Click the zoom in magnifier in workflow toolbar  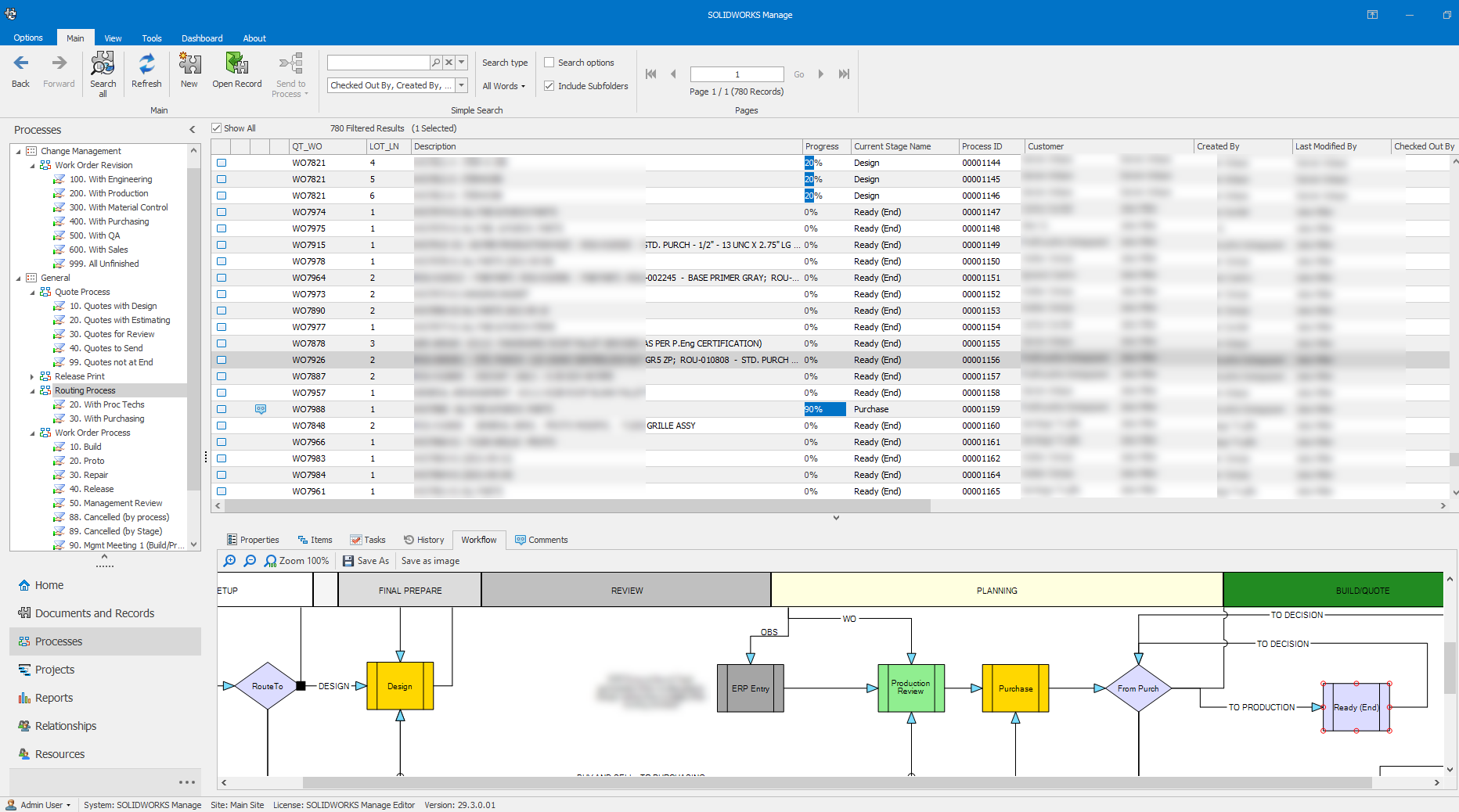tap(229, 561)
